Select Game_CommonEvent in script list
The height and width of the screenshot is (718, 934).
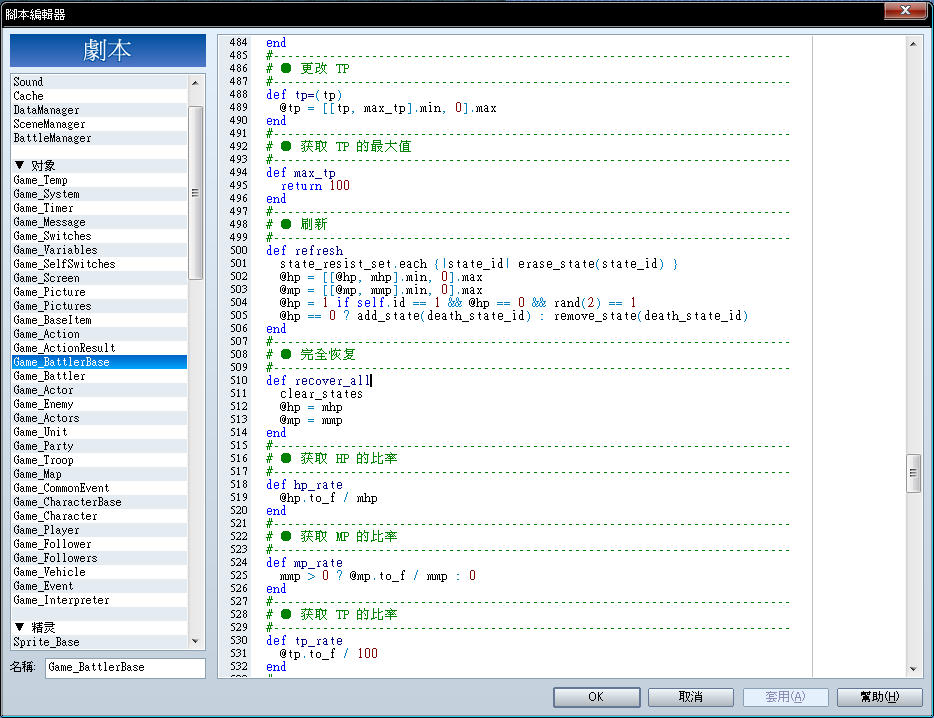pos(99,488)
